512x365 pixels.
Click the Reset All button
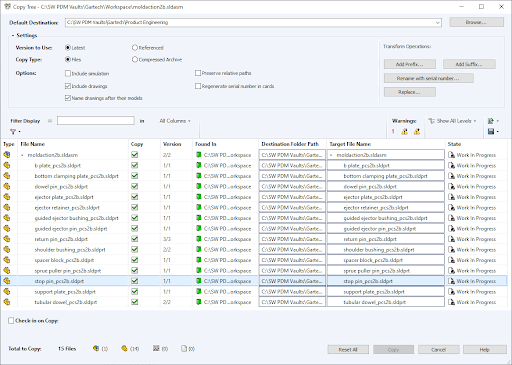pyautogui.click(x=348, y=349)
